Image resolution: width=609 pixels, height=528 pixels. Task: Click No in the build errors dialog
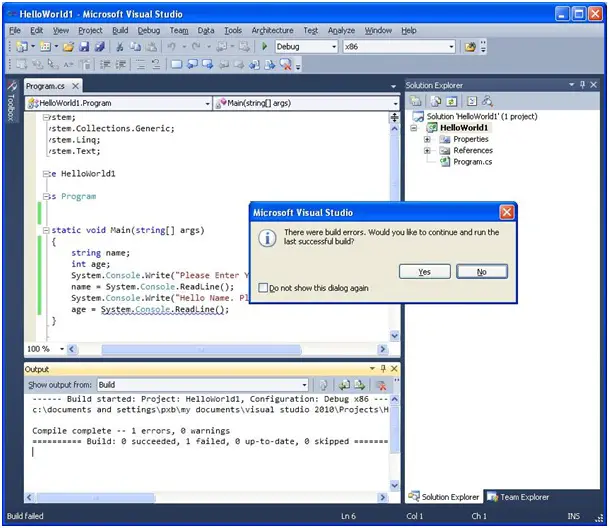(x=482, y=272)
